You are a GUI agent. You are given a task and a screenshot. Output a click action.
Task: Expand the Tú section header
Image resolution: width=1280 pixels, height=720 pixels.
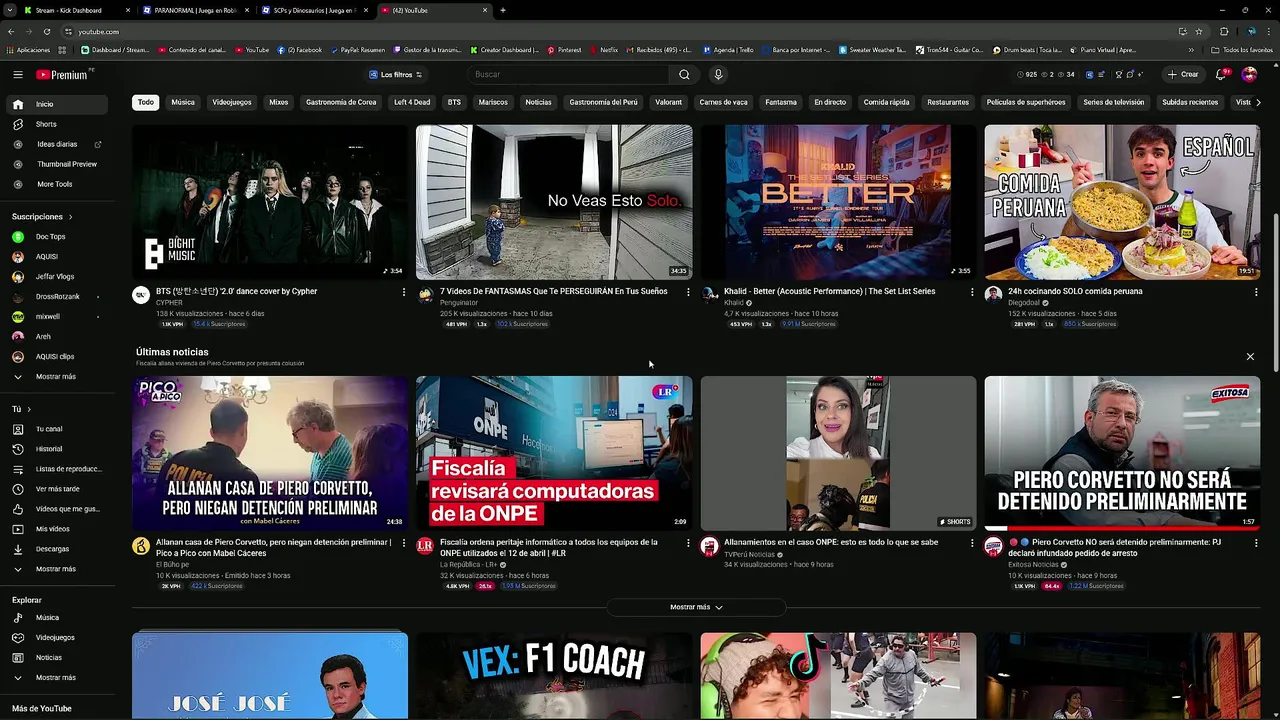point(21,409)
